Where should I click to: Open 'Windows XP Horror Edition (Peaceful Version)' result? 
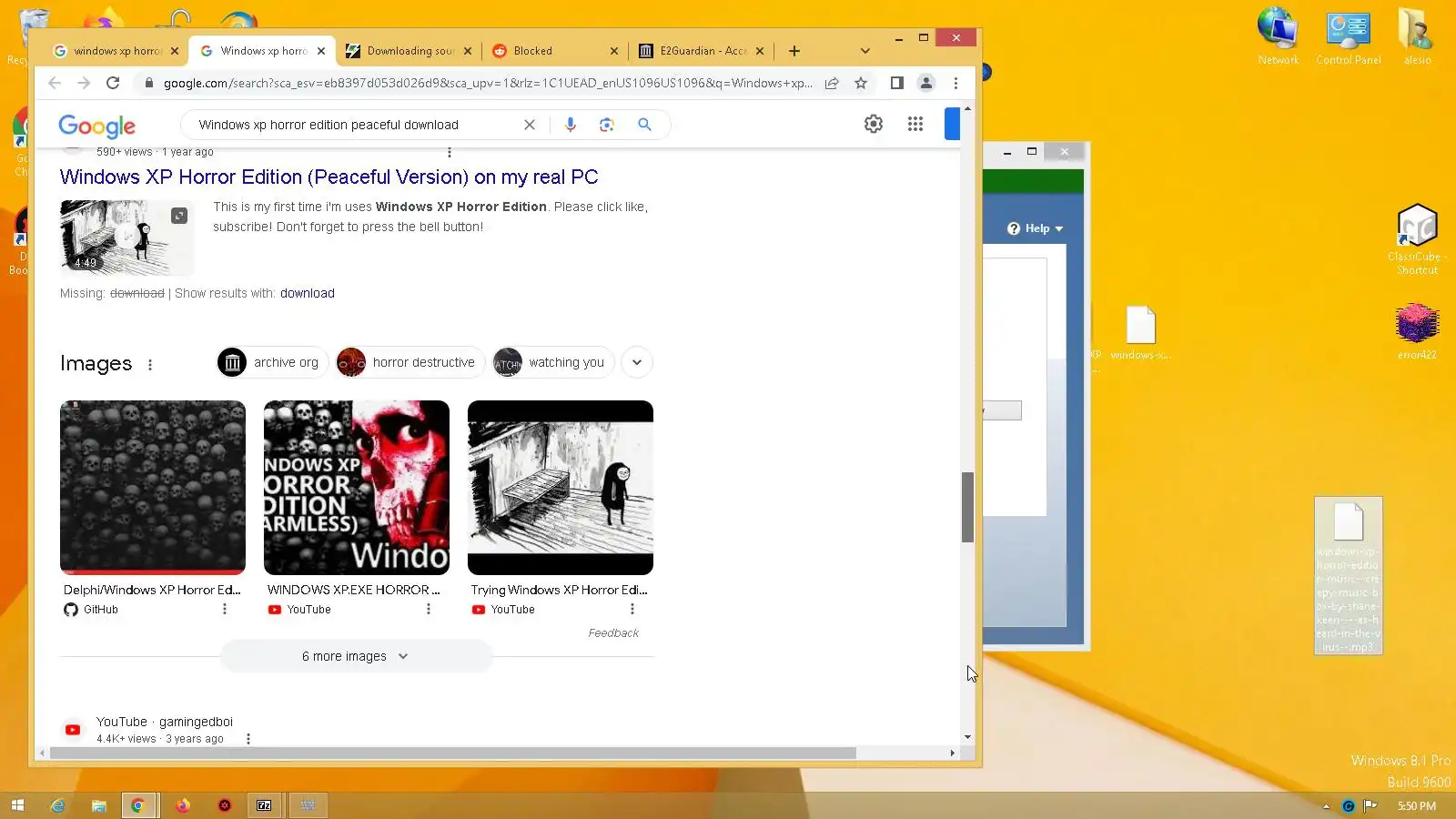329,177
